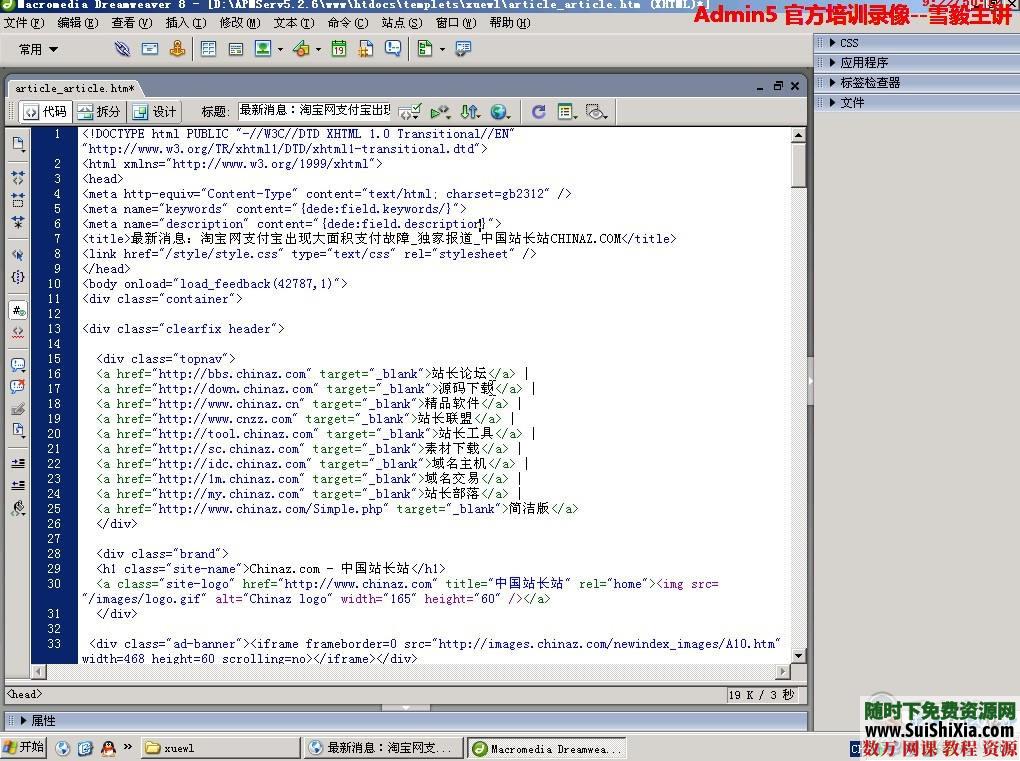This screenshot has width=1020, height=761.
Task: Insert a date using the calendar icon
Action: pos(339,48)
